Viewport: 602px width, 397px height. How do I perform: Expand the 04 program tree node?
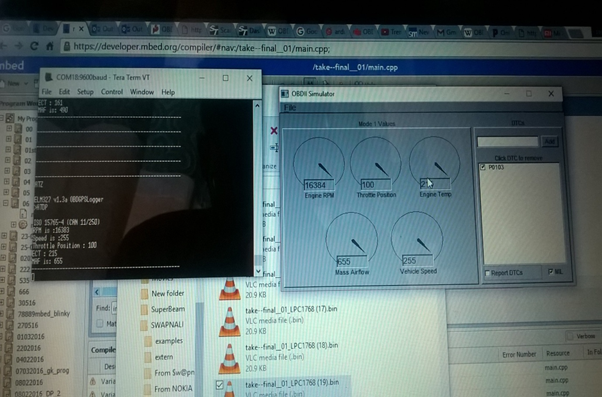[x=7, y=181]
